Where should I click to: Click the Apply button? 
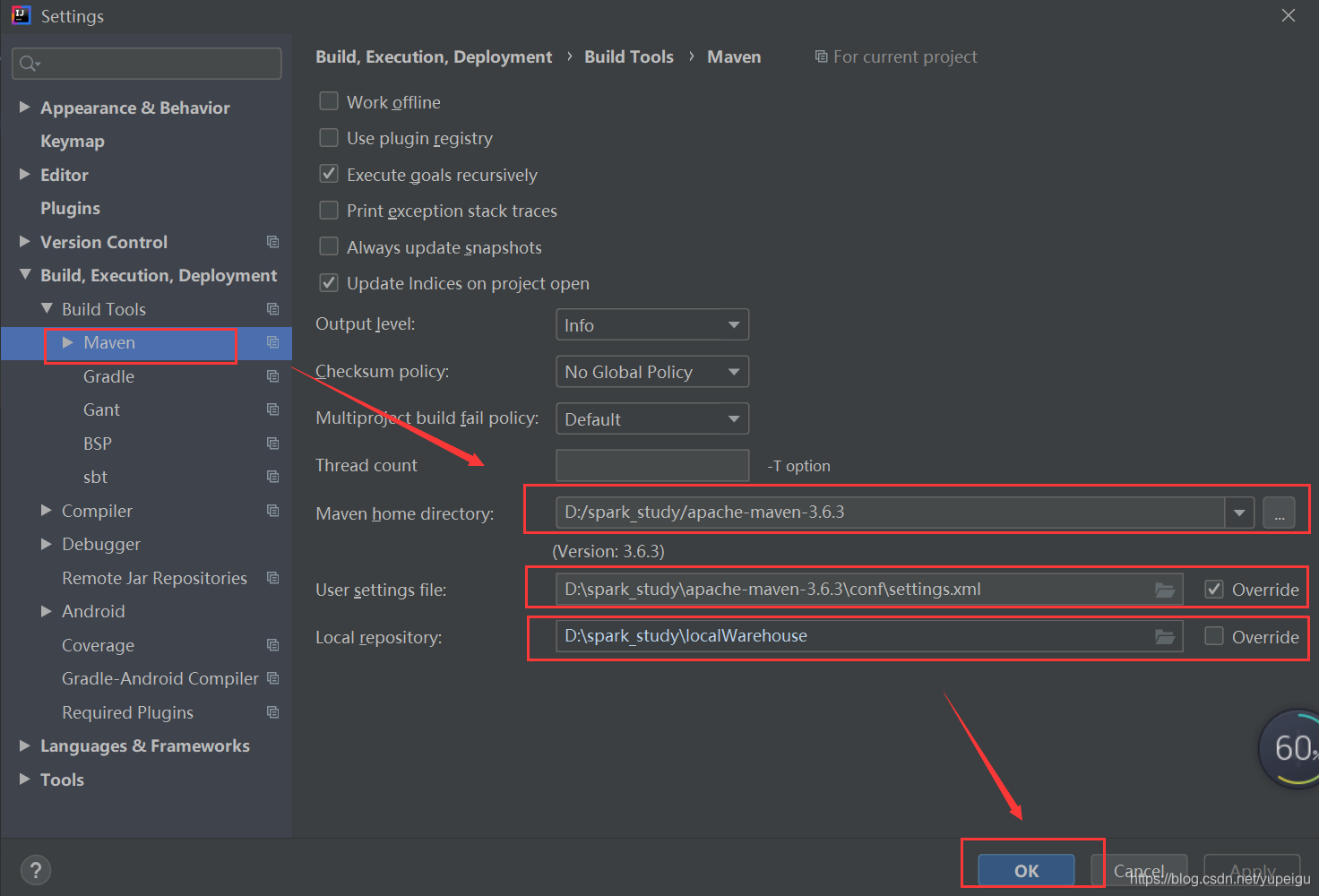click(x=1252, y=870)
